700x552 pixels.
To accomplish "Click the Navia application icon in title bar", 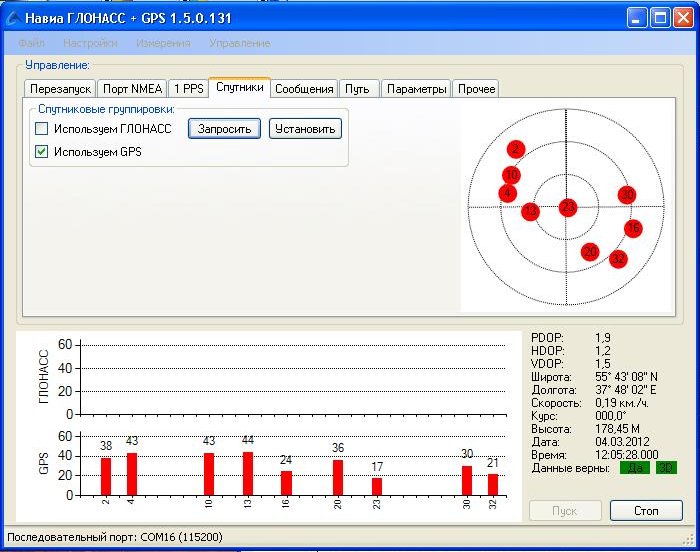I will pyautogui.click(x=12, y=18).
